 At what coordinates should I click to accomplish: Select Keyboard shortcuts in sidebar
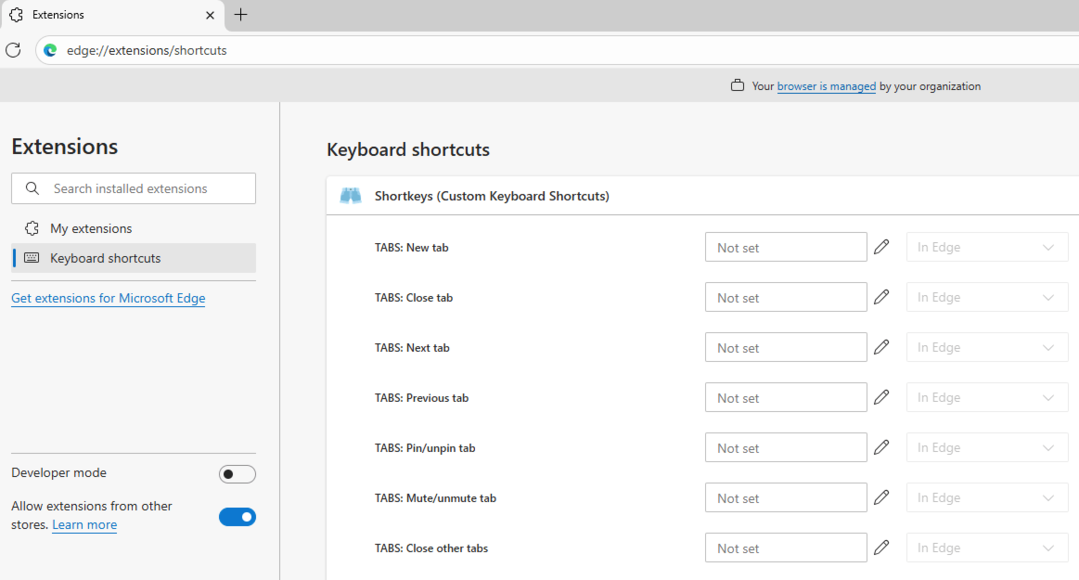click(x=105, y=258)
